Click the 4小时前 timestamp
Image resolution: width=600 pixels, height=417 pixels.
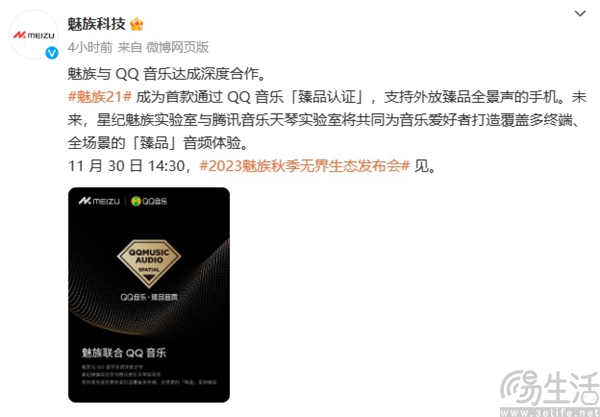pyautogui.click(x=90, y=47)
